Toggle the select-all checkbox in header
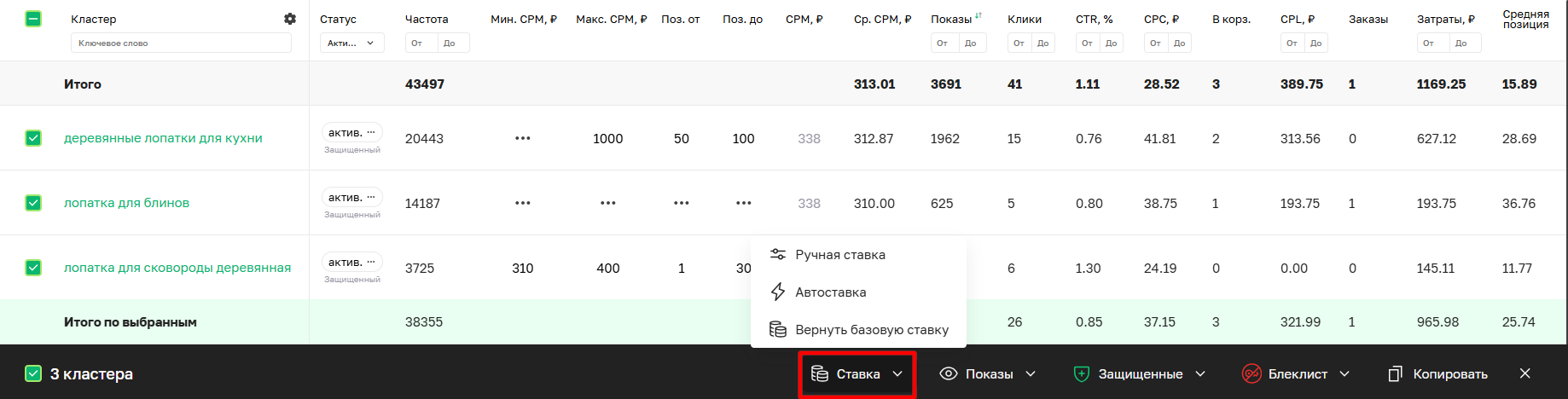The width and height of the screenshot is (1568, 399). (x=33, y=19)
